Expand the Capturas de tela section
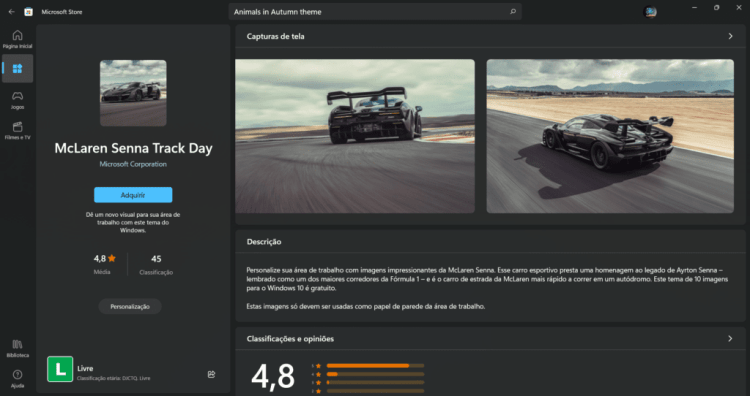 pos(730,36)
